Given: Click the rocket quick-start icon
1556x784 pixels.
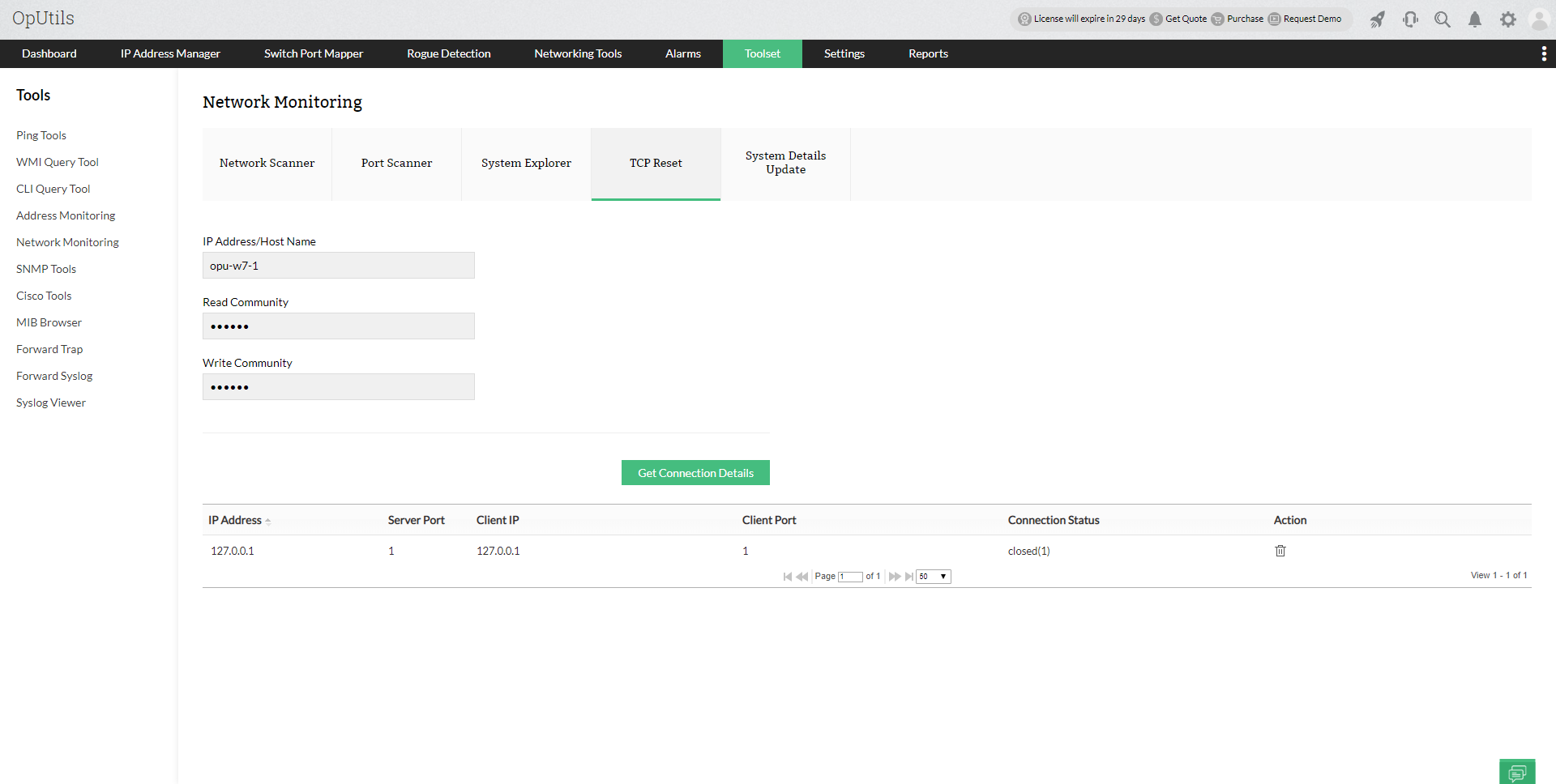Looking at the screenshot, I should (1378, 19).
